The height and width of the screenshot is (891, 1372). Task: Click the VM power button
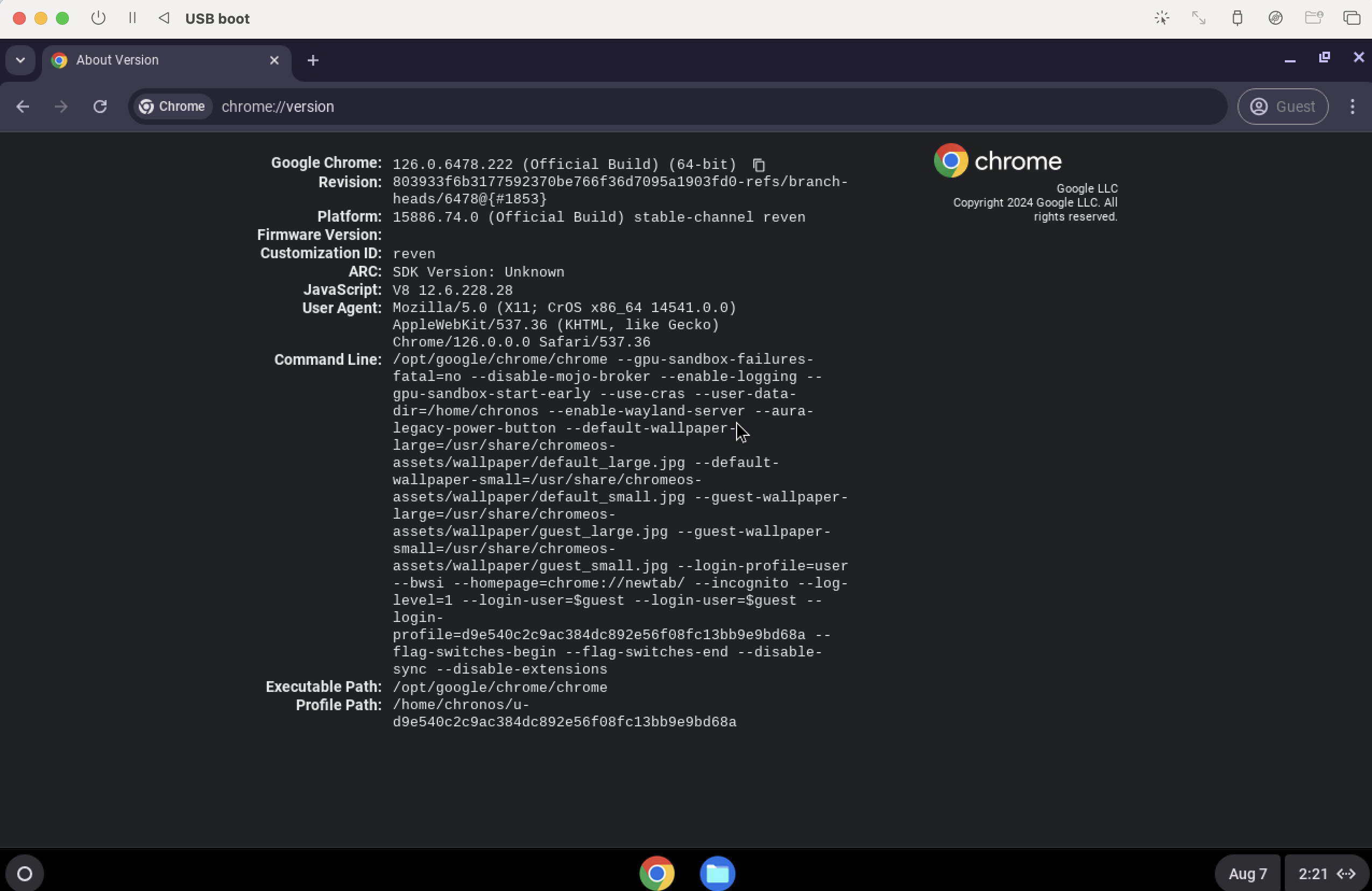click(98, 18)
